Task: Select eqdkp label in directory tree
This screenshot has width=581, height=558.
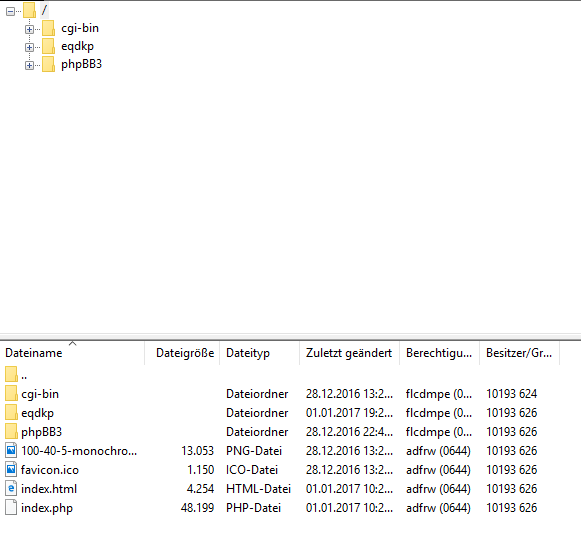Action: pos(77,46)
